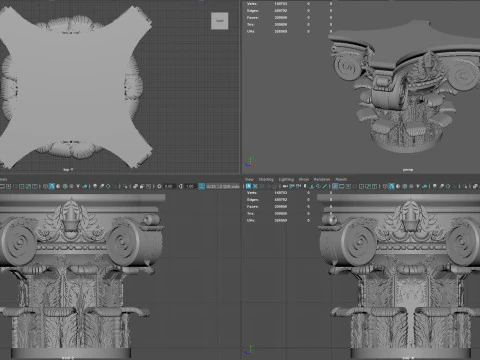Click the gamma reset icon
Viewport: 480px width, 360px height.
point(180,186)
